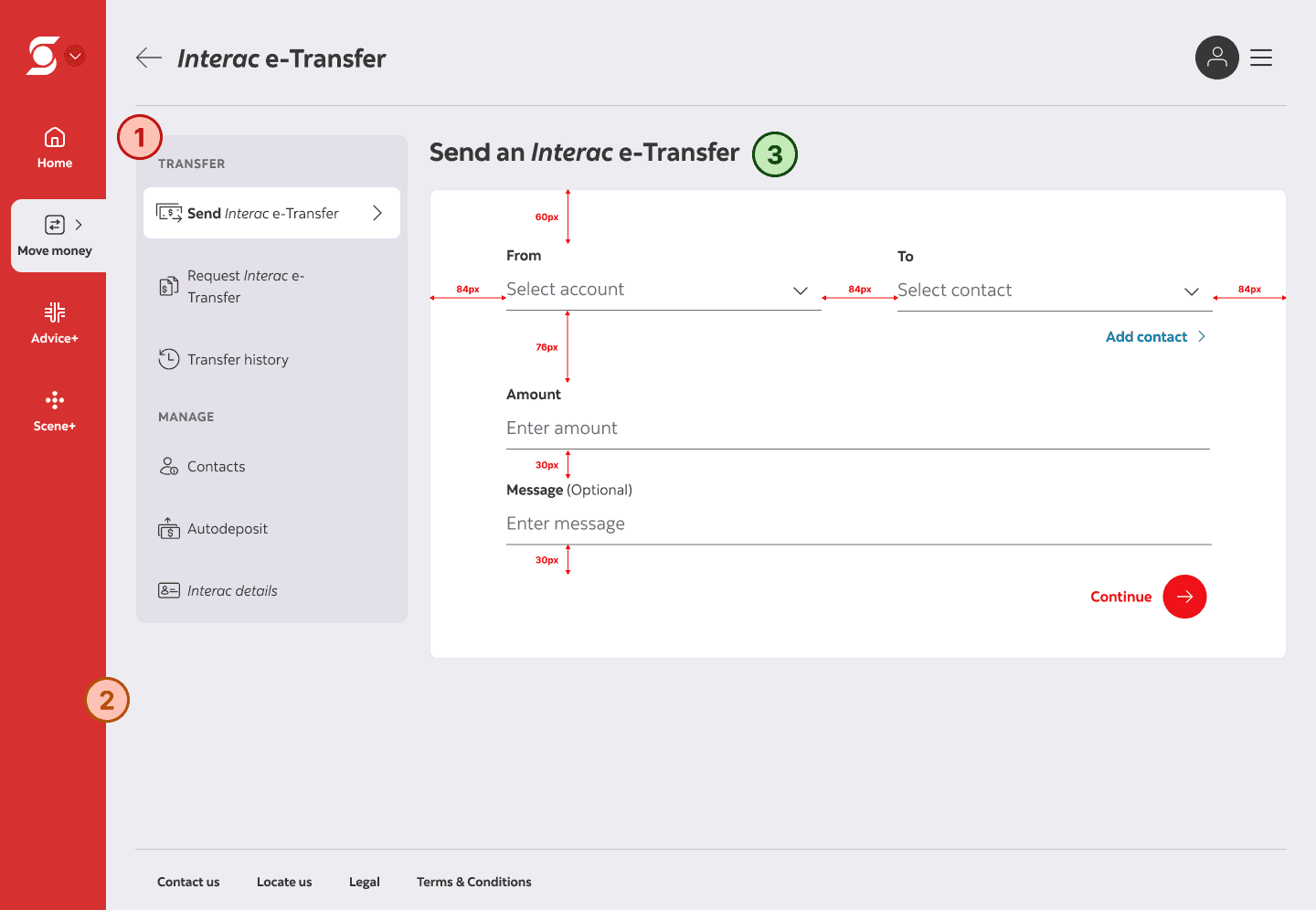Click the Interac details card icon
The image size is (1316, 910).
click(169, 590)
